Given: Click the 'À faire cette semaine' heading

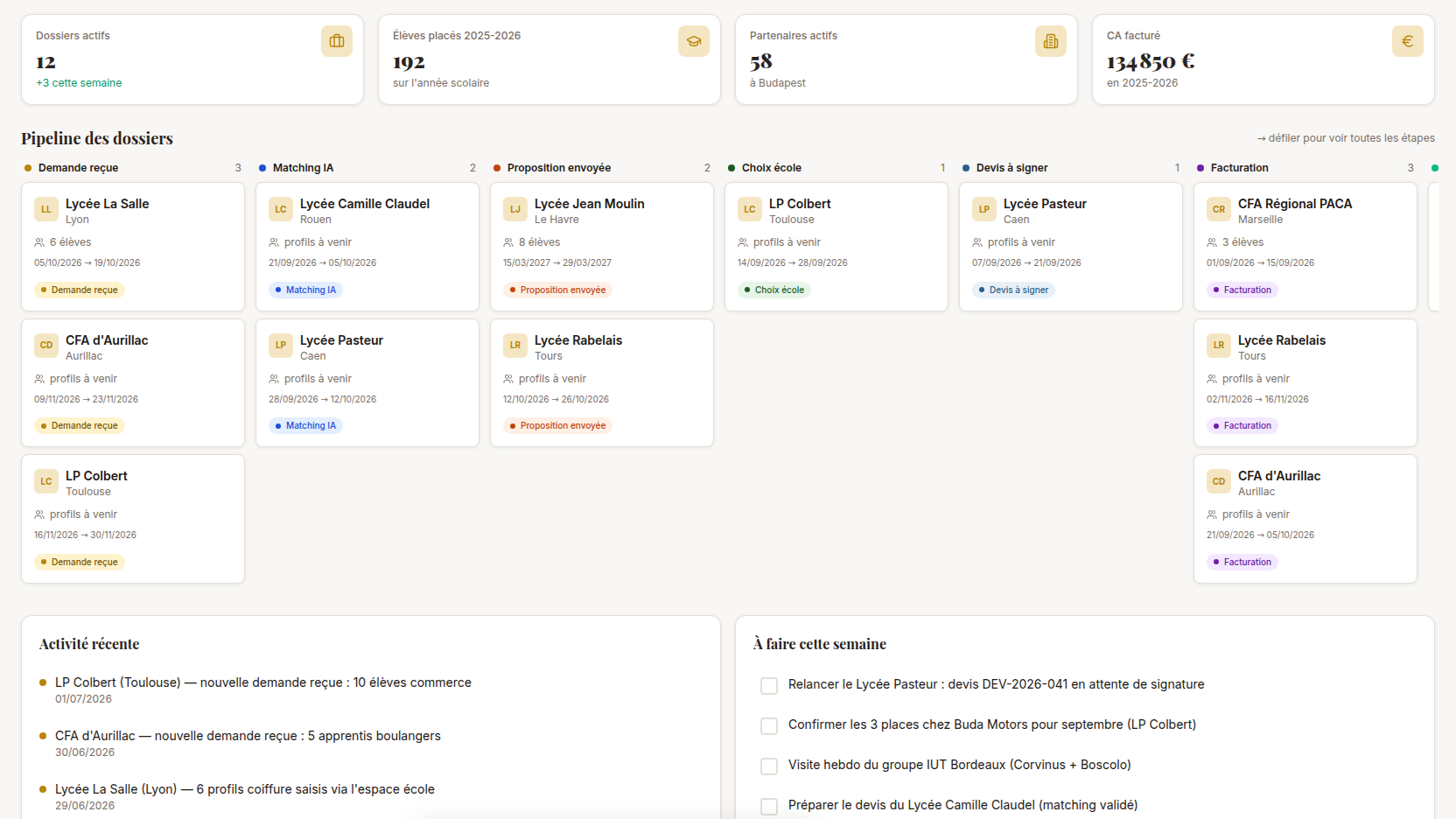Looking at the screenshot, I should click(820, 644).
